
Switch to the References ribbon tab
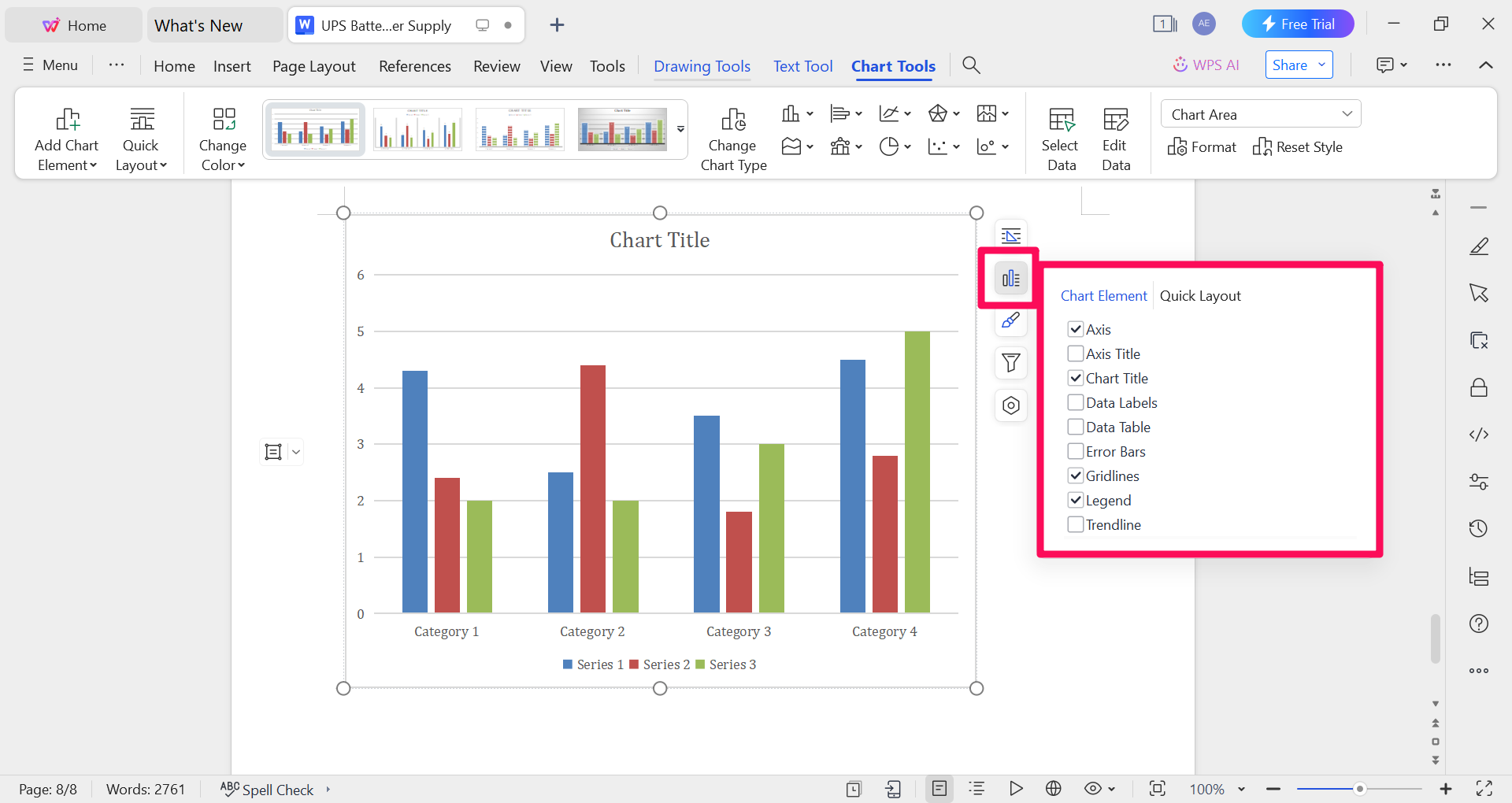point(415,65)
